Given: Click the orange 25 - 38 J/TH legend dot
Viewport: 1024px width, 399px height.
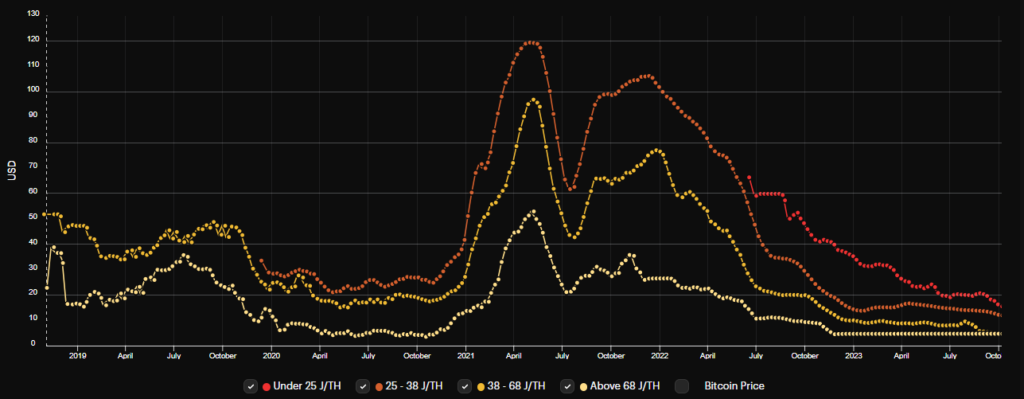Looking at the screenshot, I should [380, 387].
